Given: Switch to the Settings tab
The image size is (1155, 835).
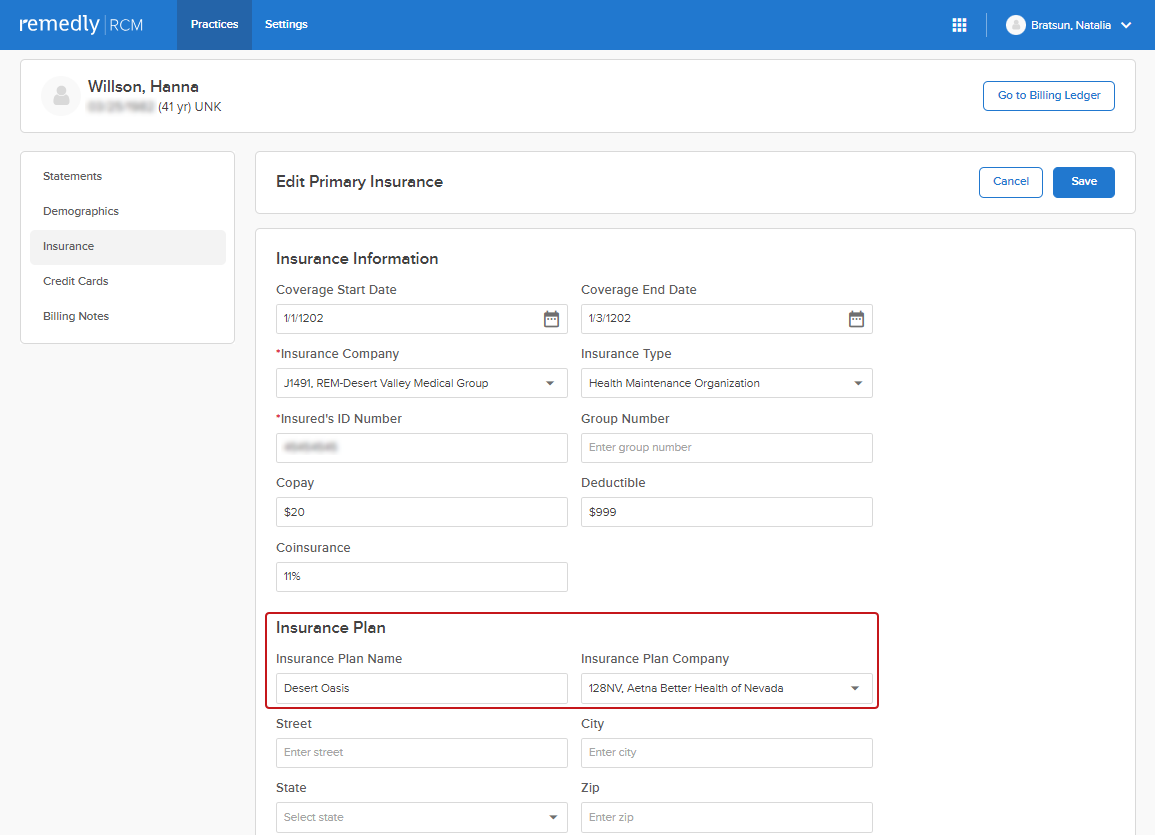Looking at the screenshot, I should pyautogui.click(x=286, y=24).
